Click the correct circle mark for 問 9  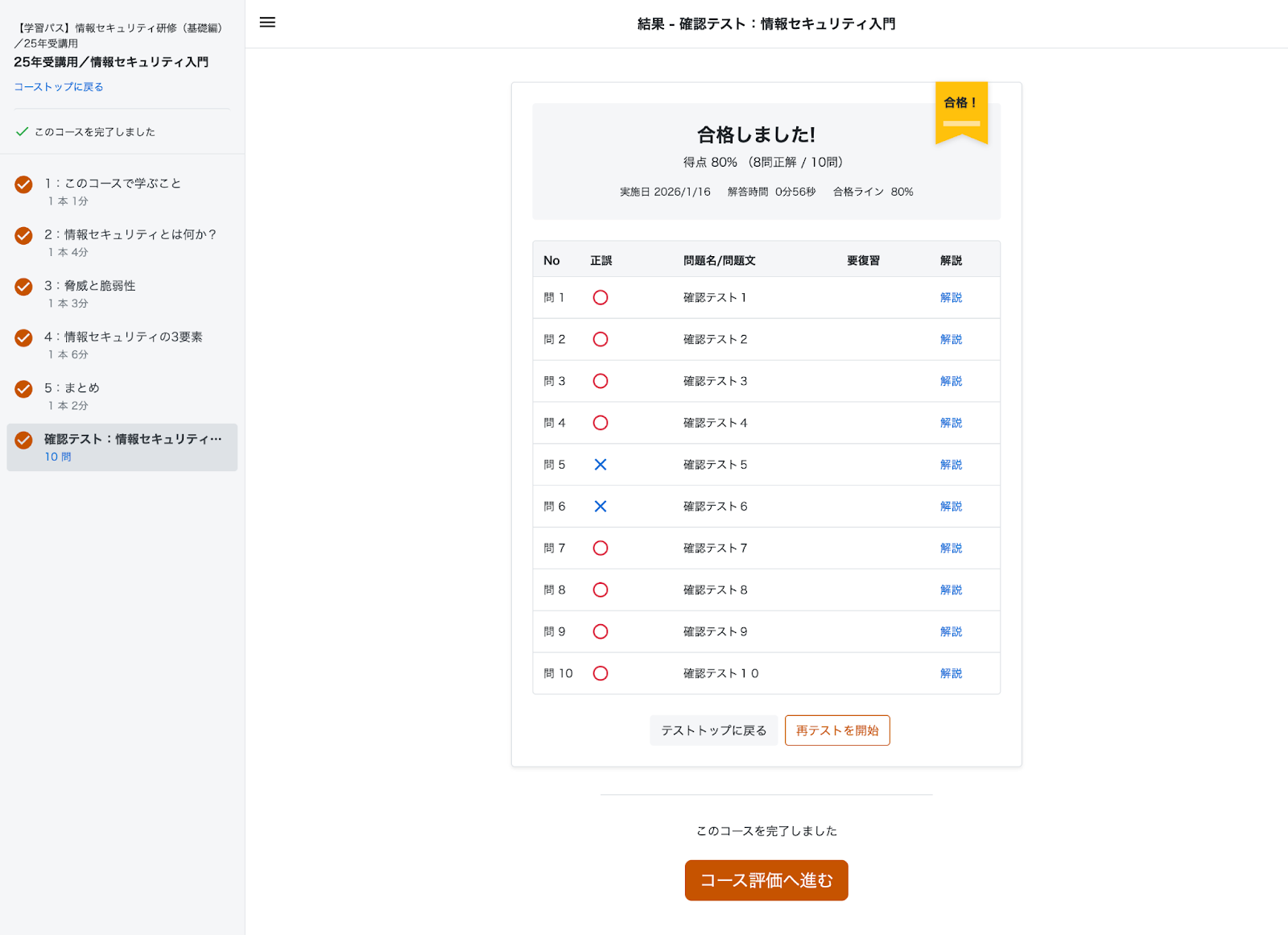[601, 632]
